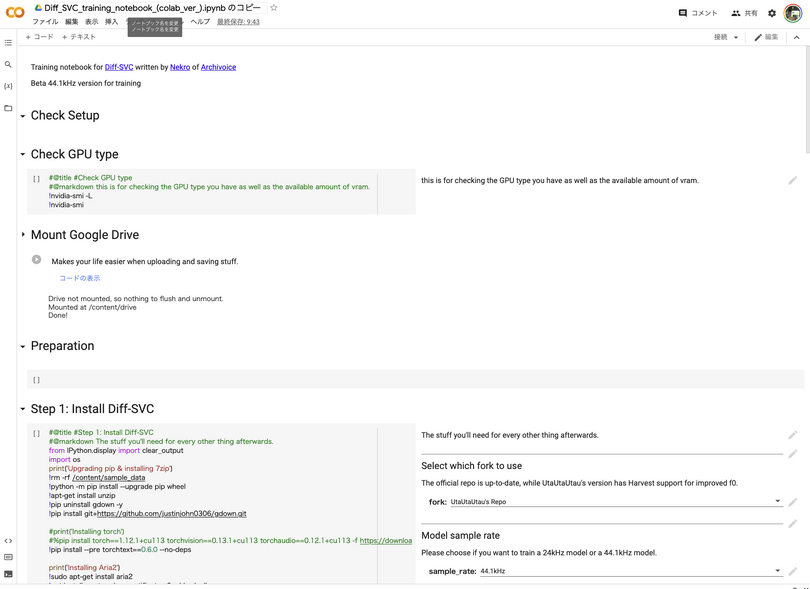810x589 pixels.
Task: Edit the separator above 'Model sample rate'
Action: click(x=793, y=524)
